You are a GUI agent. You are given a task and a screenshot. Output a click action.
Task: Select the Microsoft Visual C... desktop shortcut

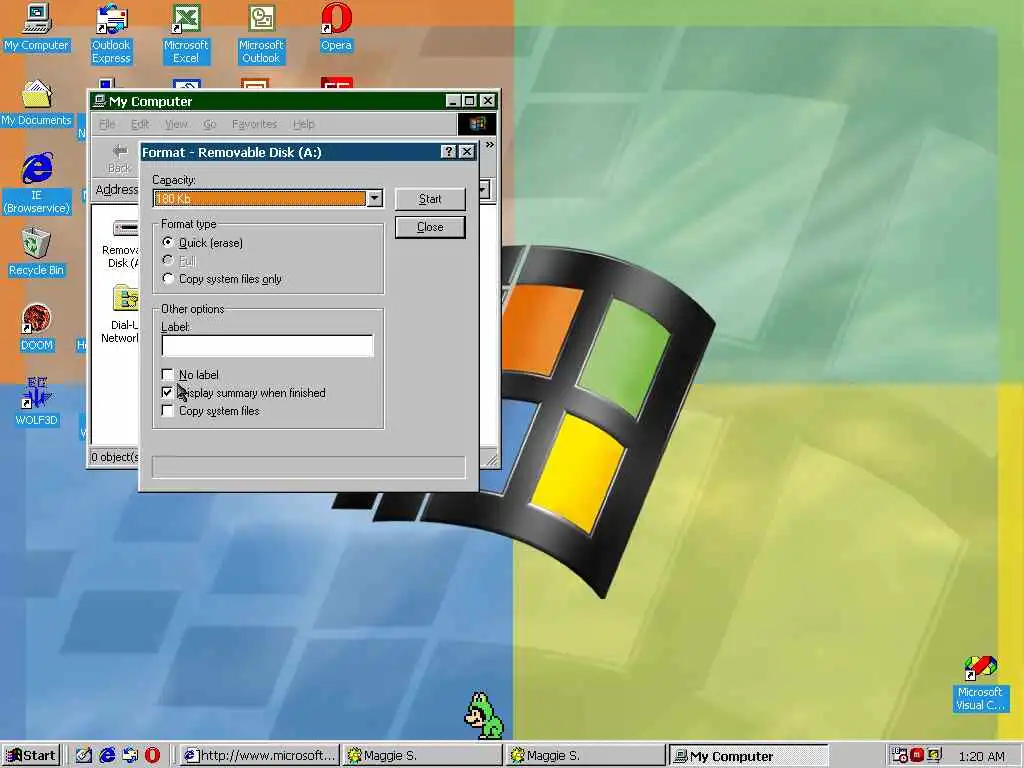tap(980, 684)
